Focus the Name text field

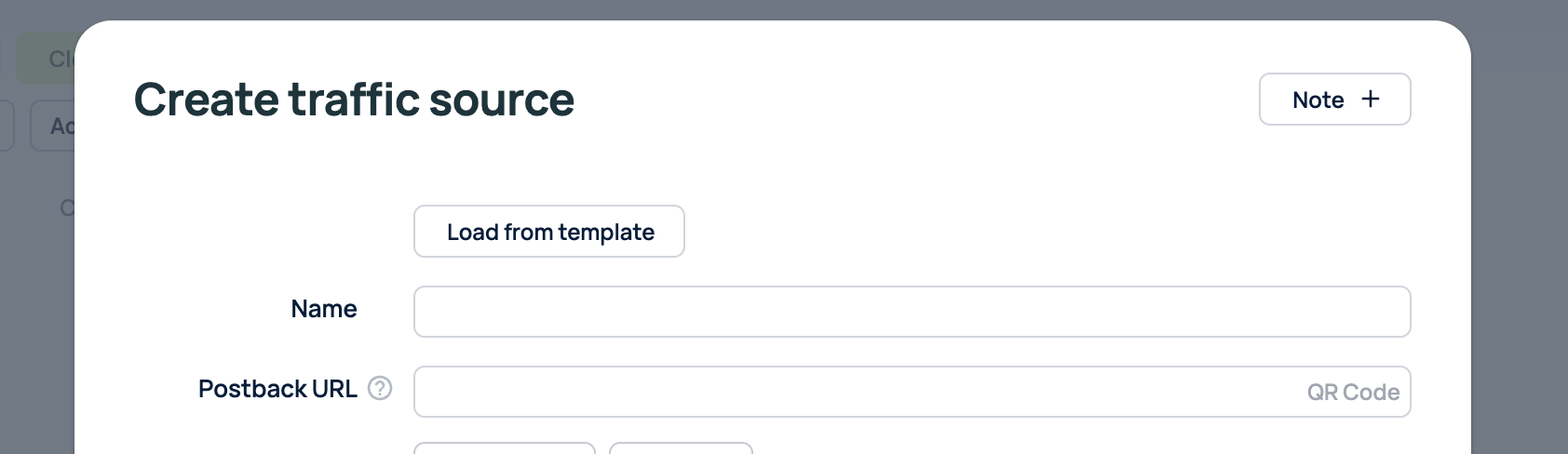click(x=912, y=312)
